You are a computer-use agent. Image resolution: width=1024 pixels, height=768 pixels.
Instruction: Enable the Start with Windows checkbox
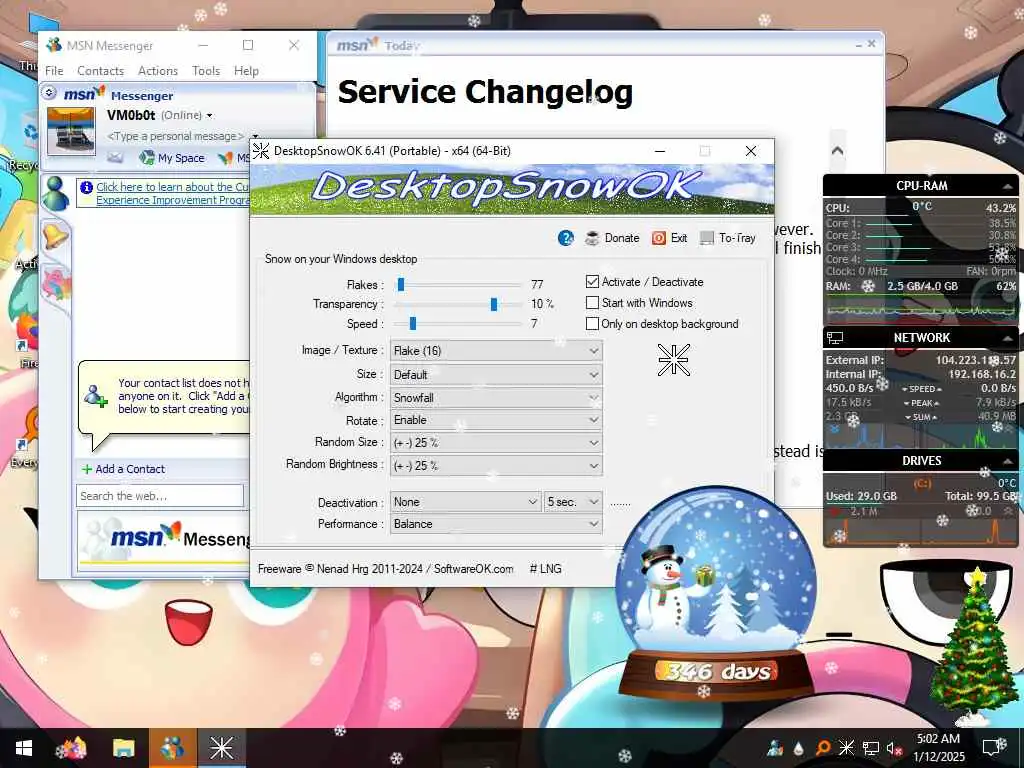pos(592,302)
